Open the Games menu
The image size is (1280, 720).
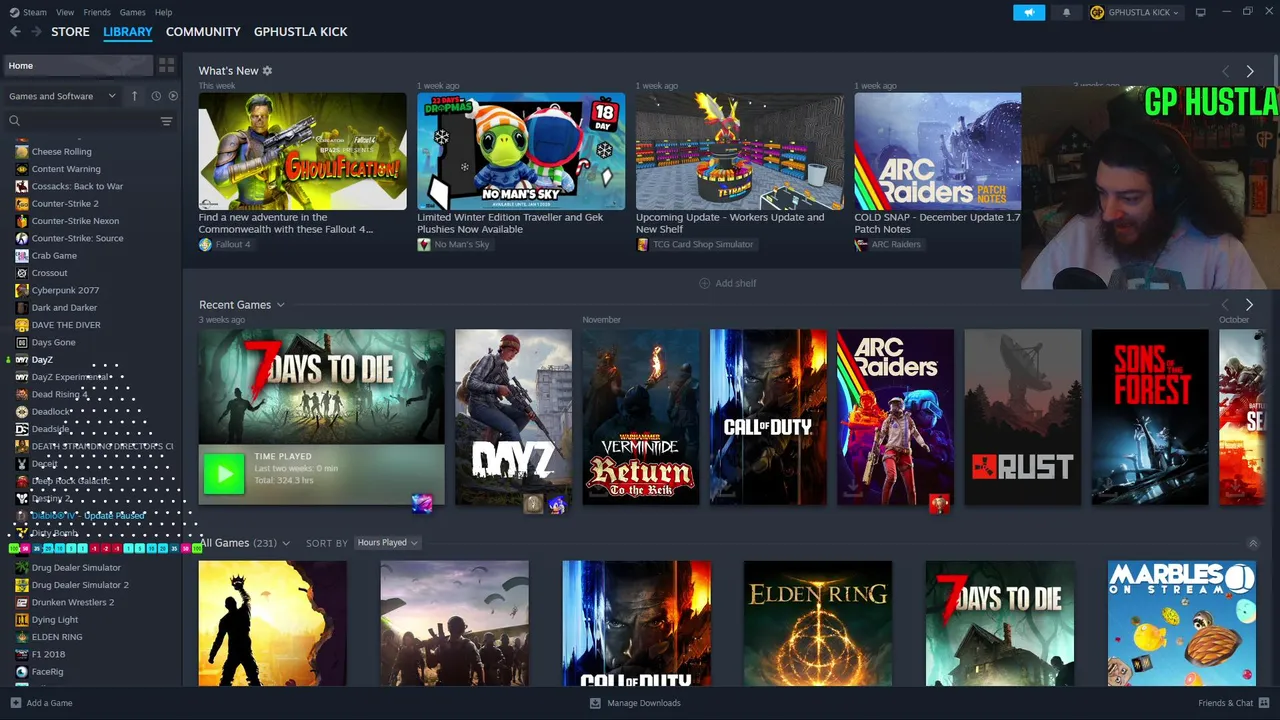click(133, 12)
